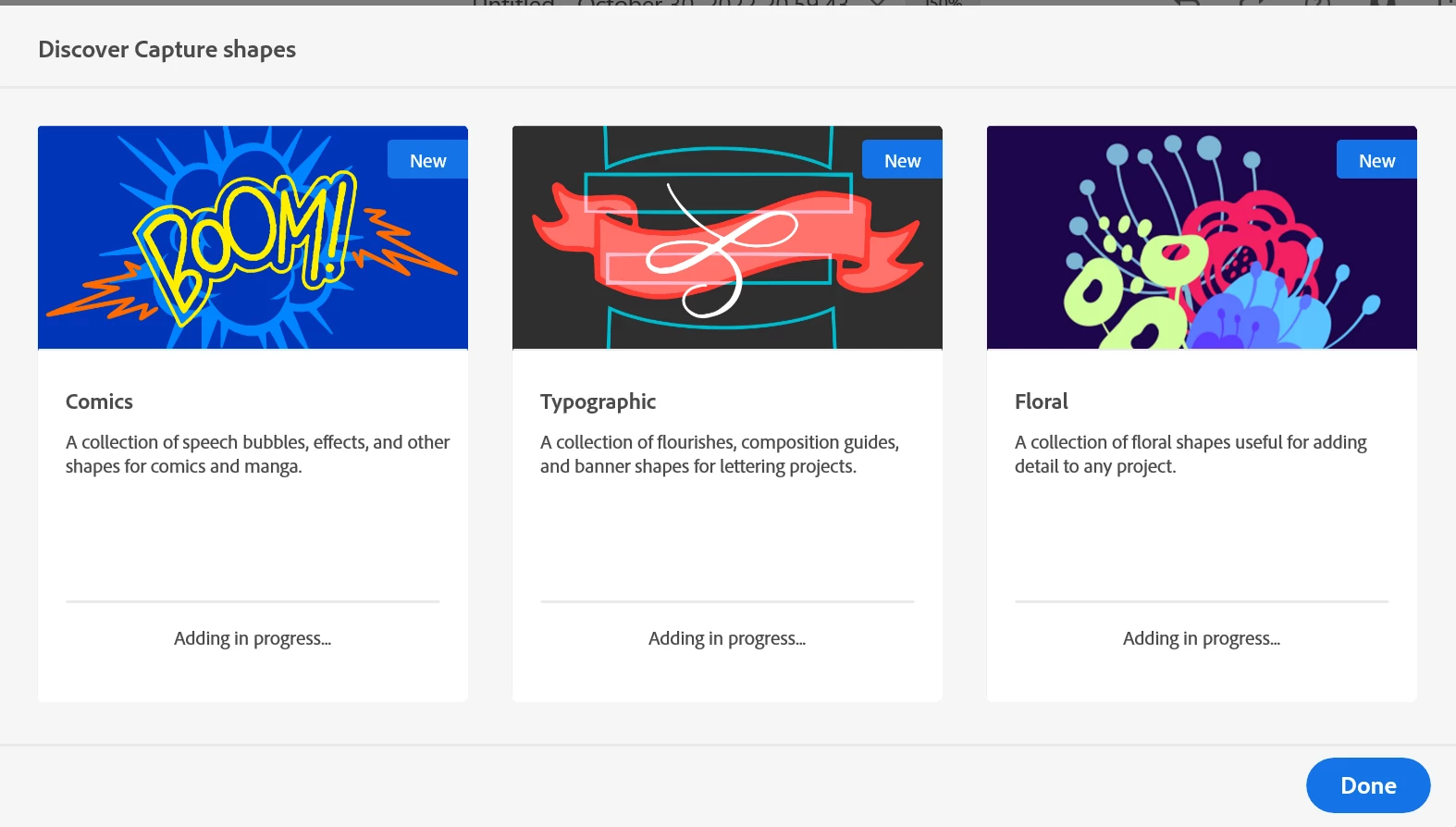
Task: Open the Typographic banner thumbnail image
Action: point(727,237)
